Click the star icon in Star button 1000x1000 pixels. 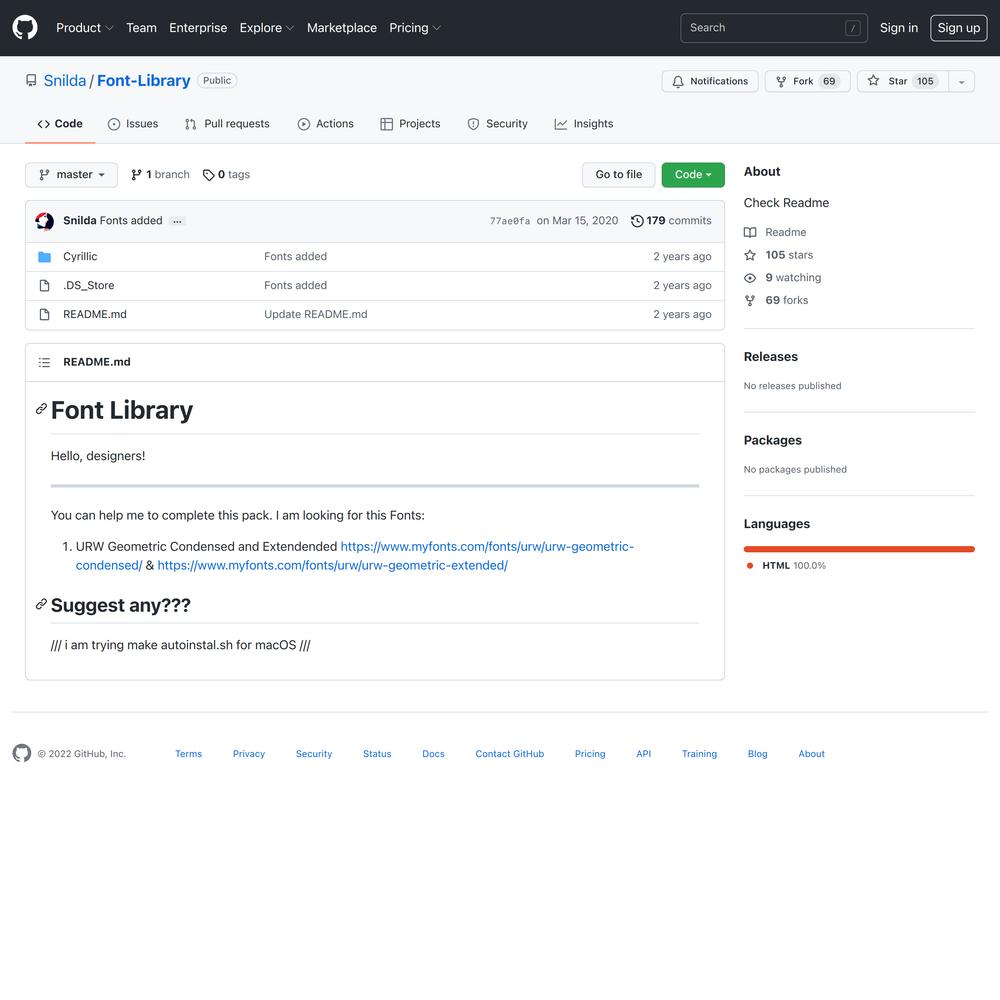[873, 80]
